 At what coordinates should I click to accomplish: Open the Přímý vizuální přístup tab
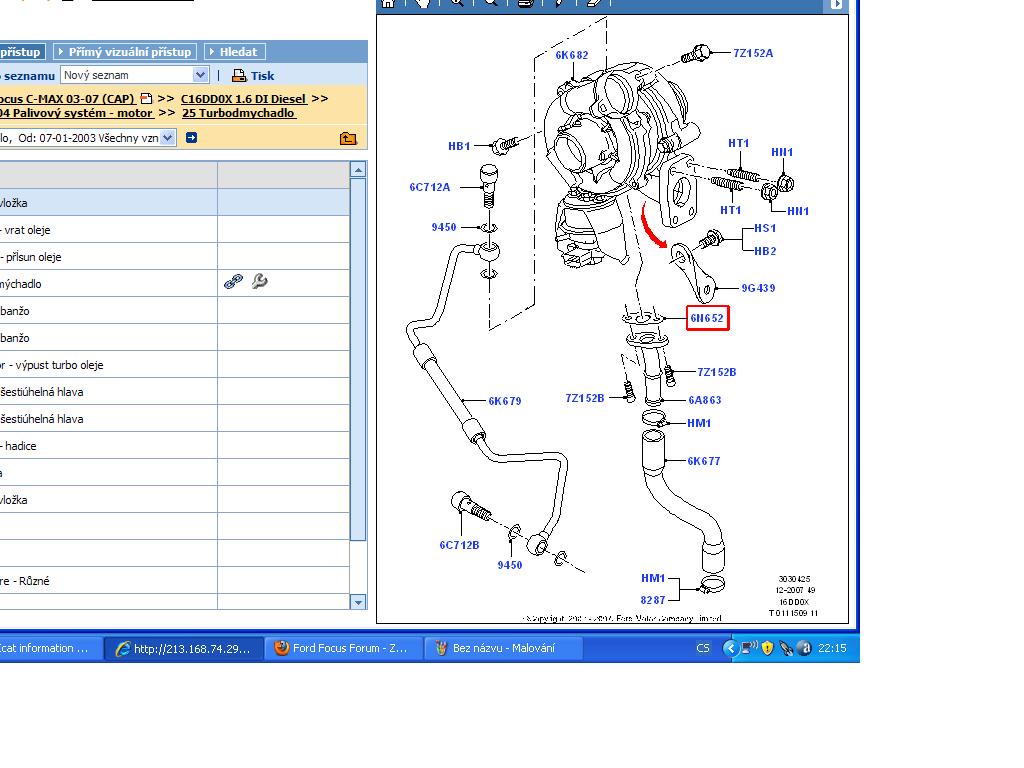tap(124, 52)
